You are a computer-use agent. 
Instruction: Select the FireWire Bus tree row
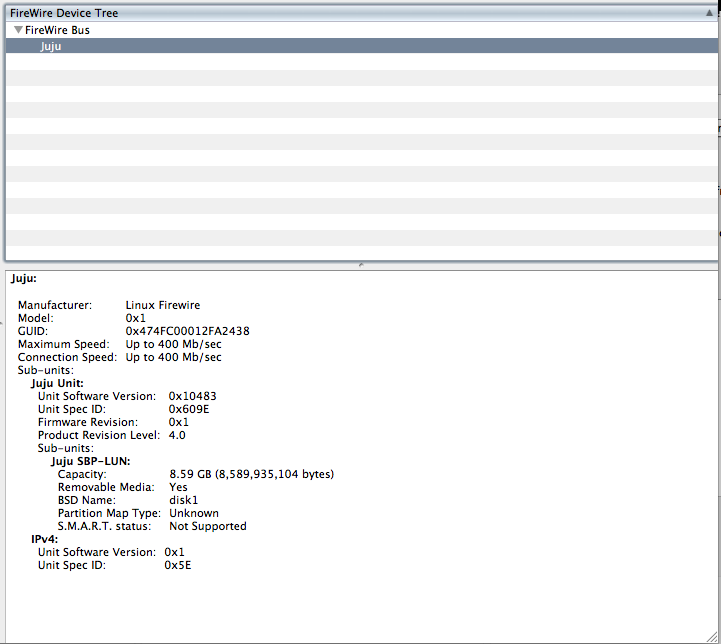(361, 30)
